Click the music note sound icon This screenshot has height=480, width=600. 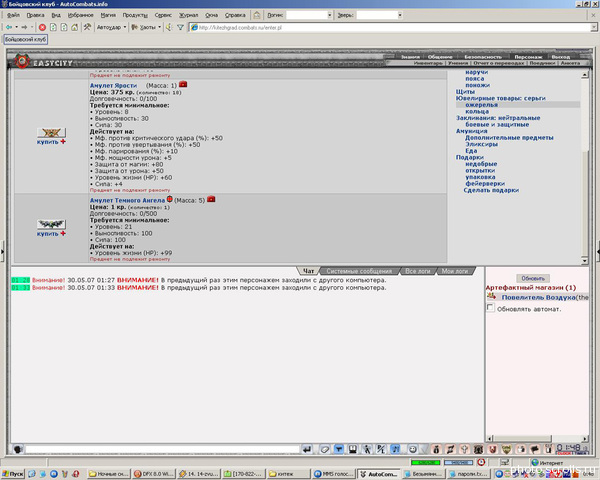(395, 449)
